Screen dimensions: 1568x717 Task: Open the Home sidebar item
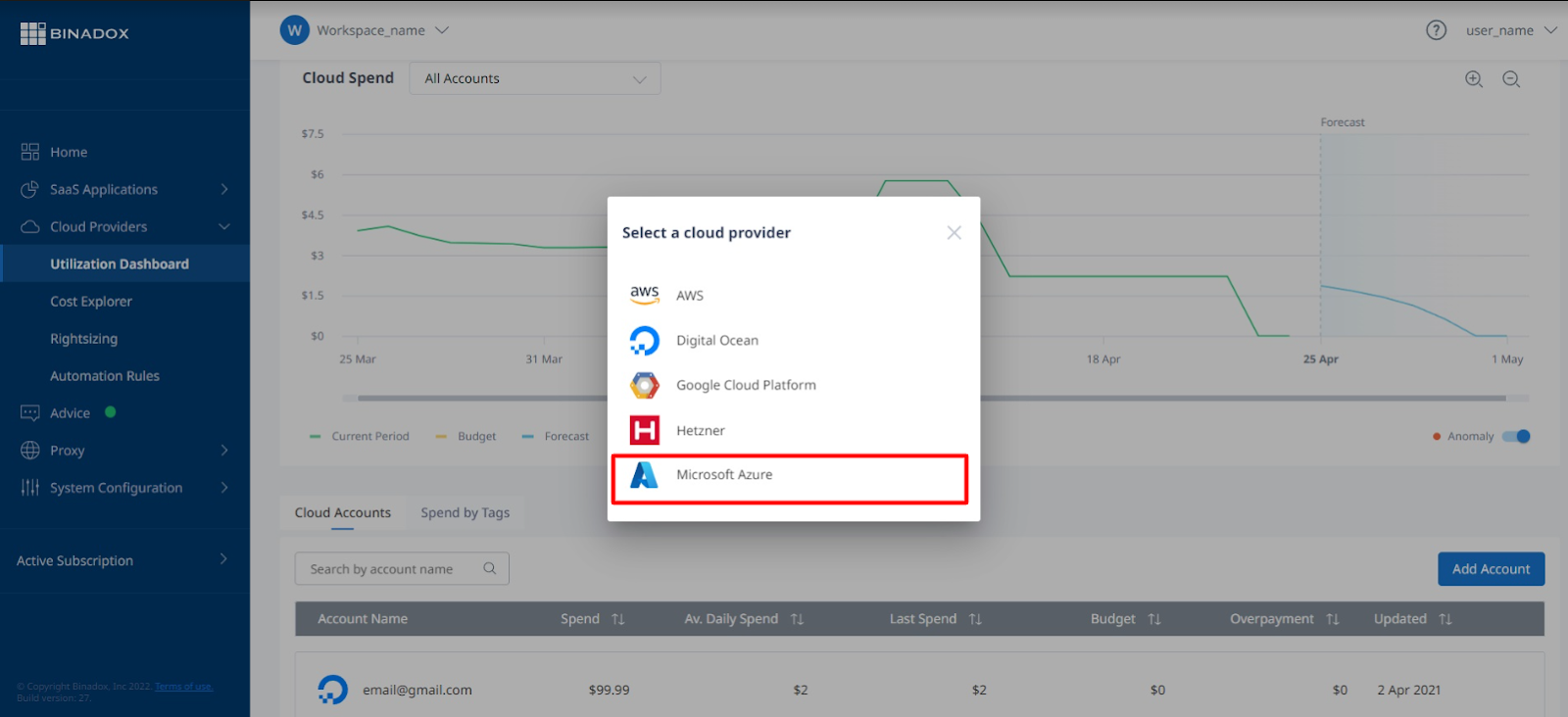pyautogui.click(x=69, y=152)
